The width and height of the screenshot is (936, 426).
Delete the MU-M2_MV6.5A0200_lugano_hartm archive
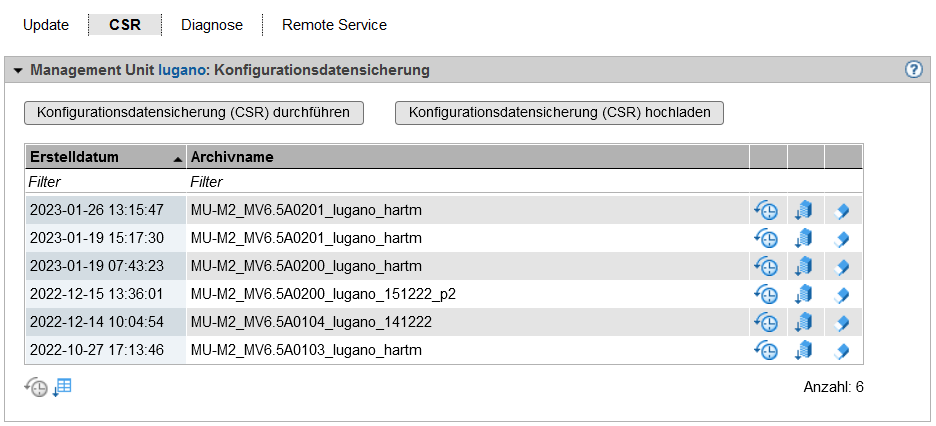click(842, 266)
